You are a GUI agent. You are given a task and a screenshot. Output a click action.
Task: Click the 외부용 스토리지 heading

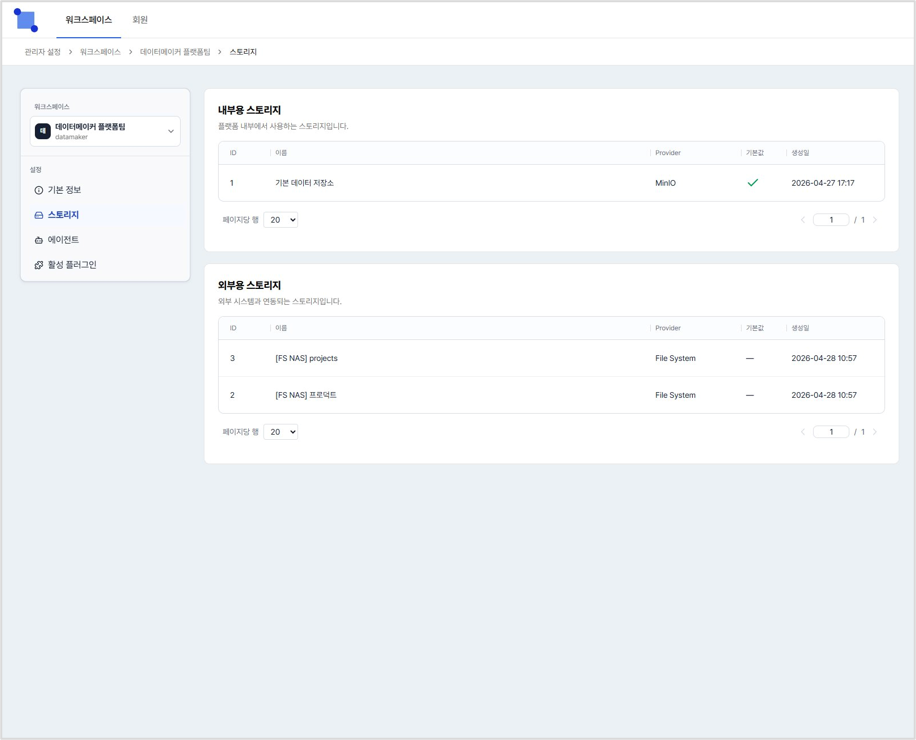pyautogui.click(x=249, y=286)
